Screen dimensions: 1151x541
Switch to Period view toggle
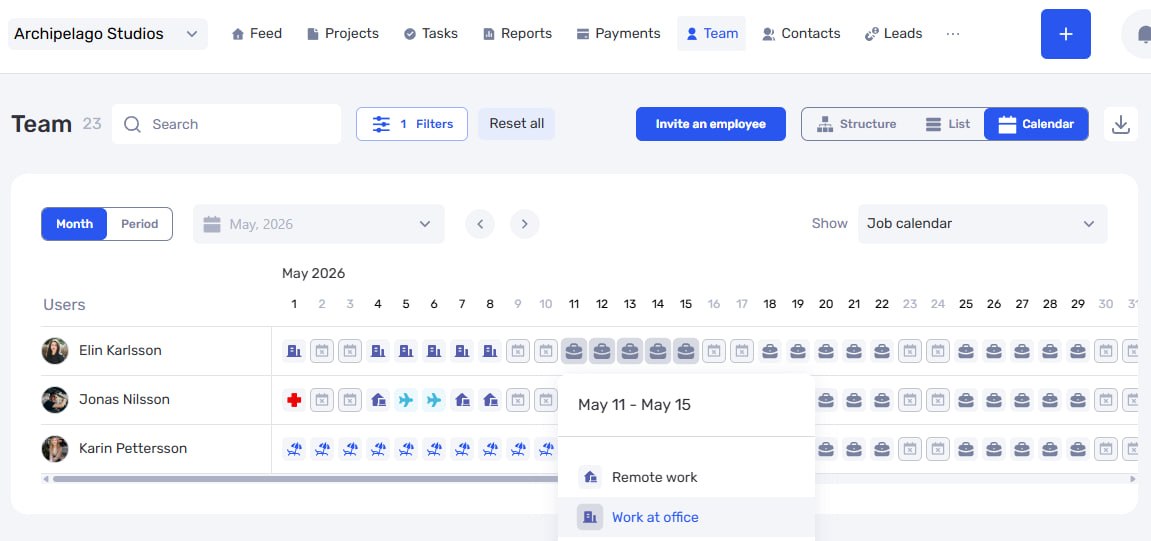(139, 224)
